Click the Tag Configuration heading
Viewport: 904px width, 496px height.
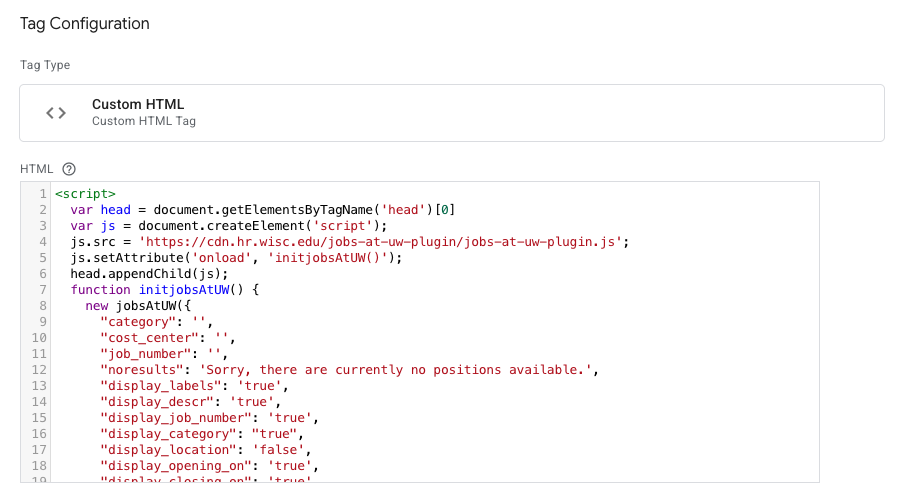pyautogui.click(x=85, y=23)
